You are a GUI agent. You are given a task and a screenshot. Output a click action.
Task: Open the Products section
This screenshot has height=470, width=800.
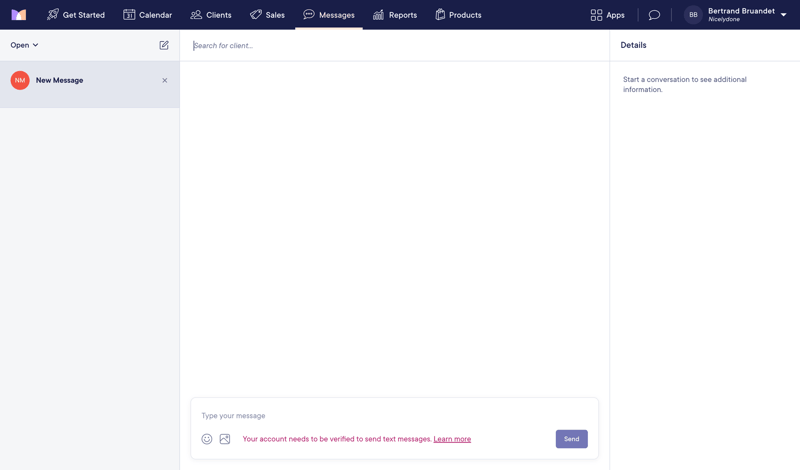(x=458, y=15)
